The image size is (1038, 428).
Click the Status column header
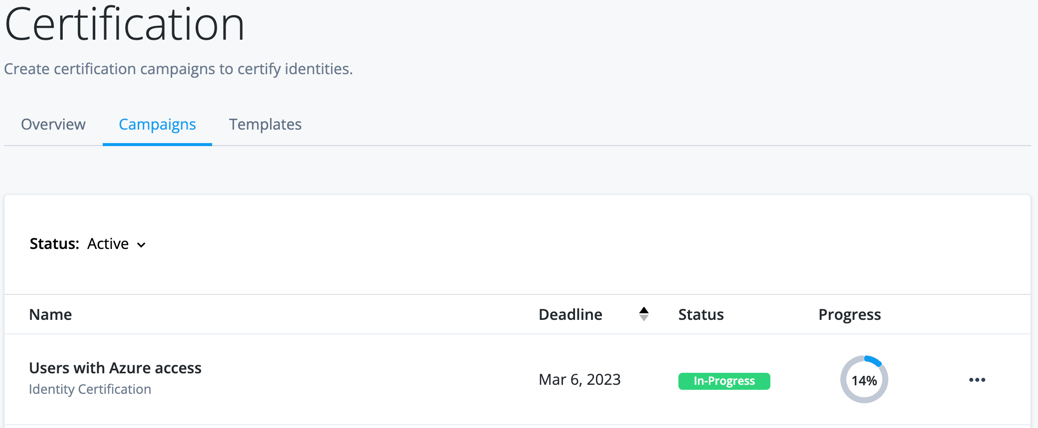pos(700,314)
